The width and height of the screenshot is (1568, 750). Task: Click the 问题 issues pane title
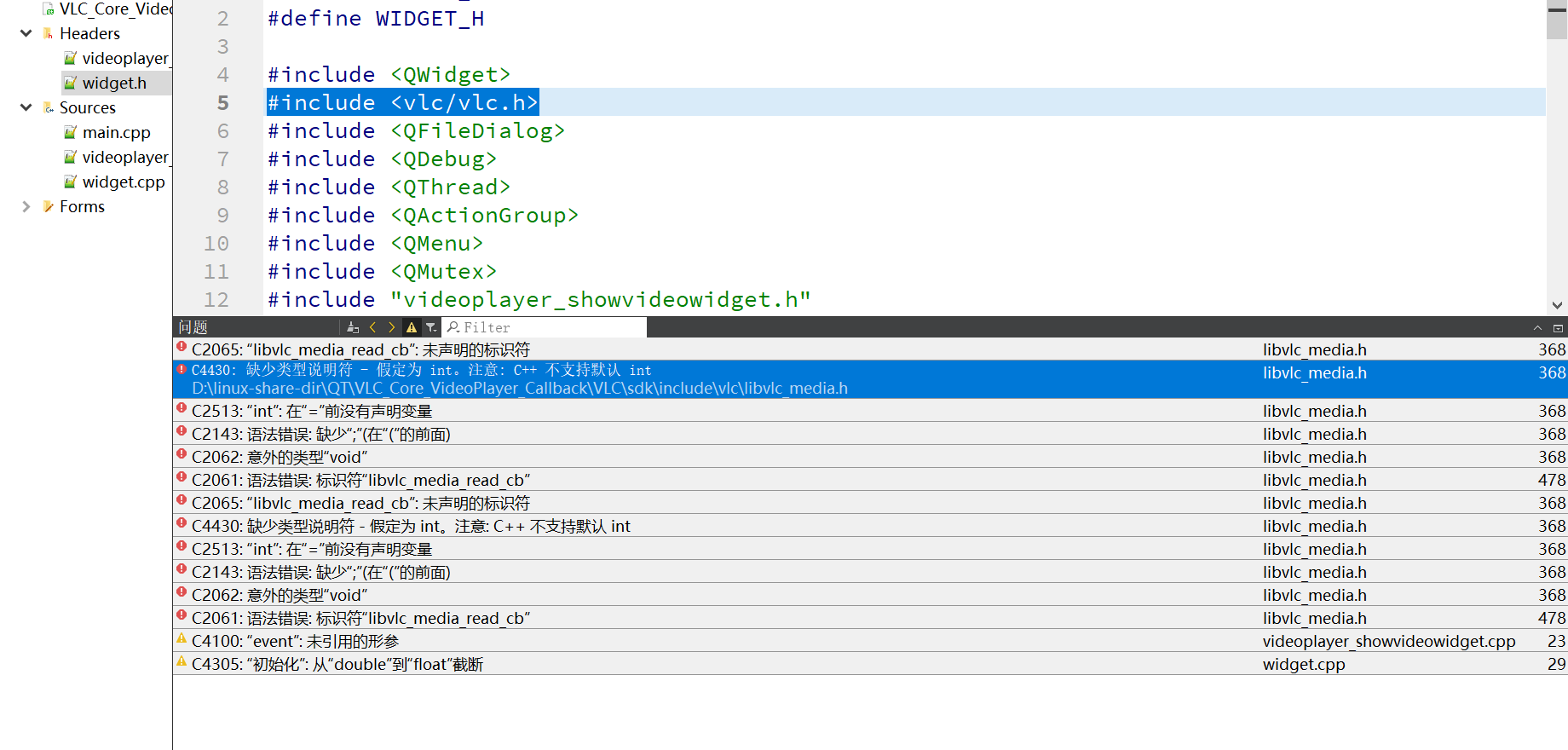click(x=193, y=327)
